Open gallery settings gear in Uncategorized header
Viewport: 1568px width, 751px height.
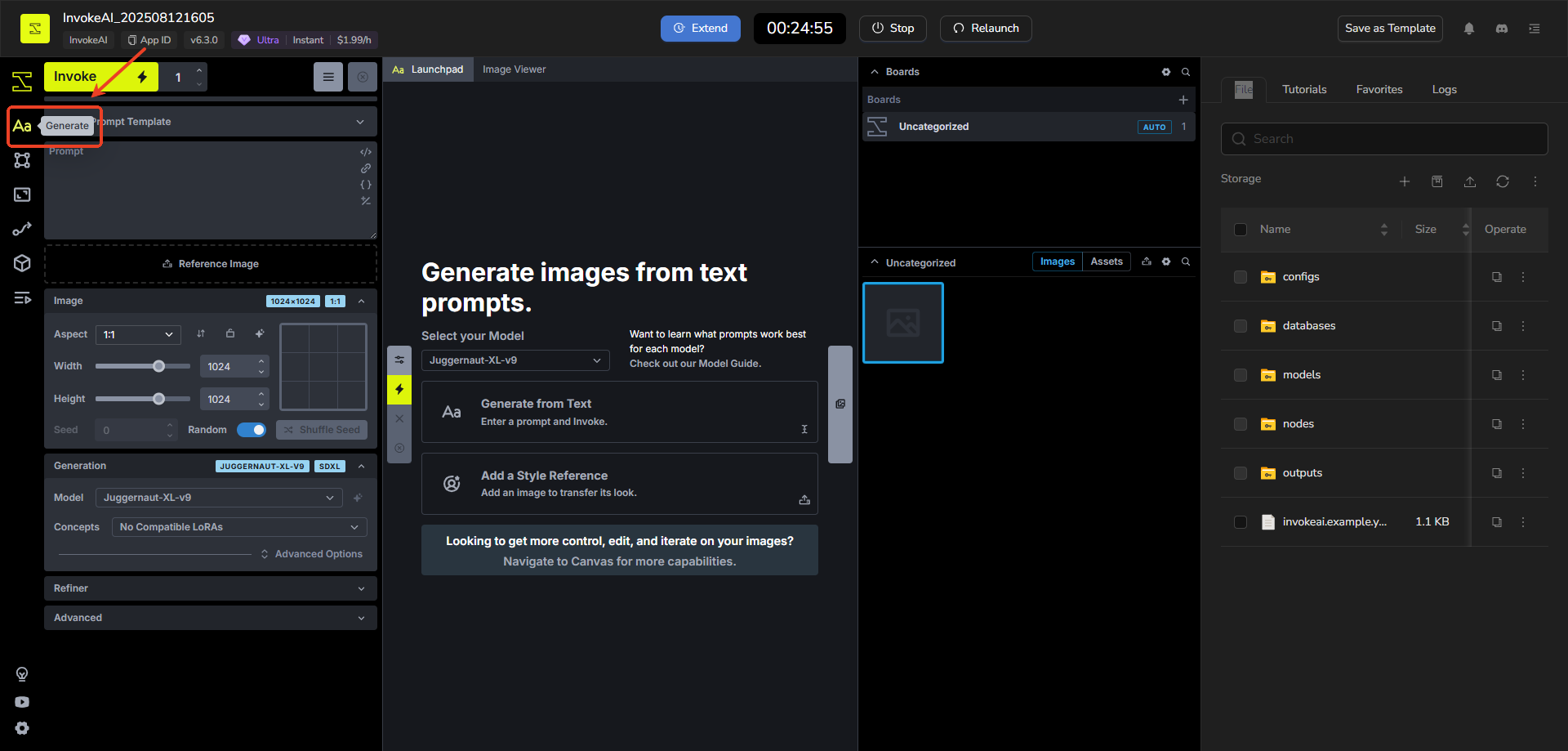(1166, 262)
